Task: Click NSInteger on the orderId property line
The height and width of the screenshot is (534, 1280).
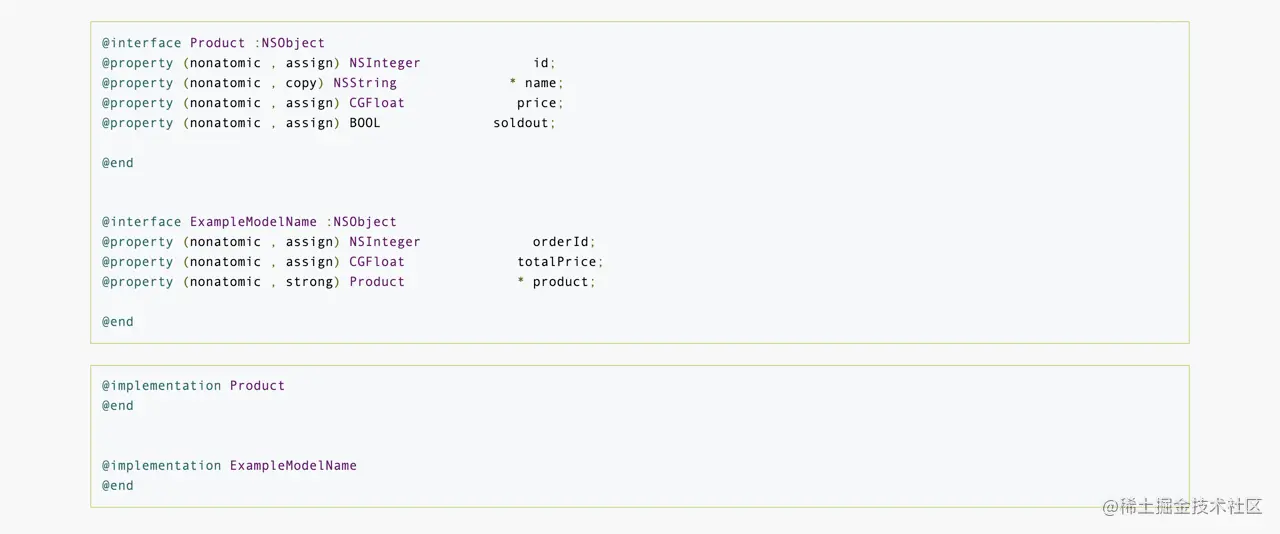Action: pyautogui.click(x=385, y=242)
